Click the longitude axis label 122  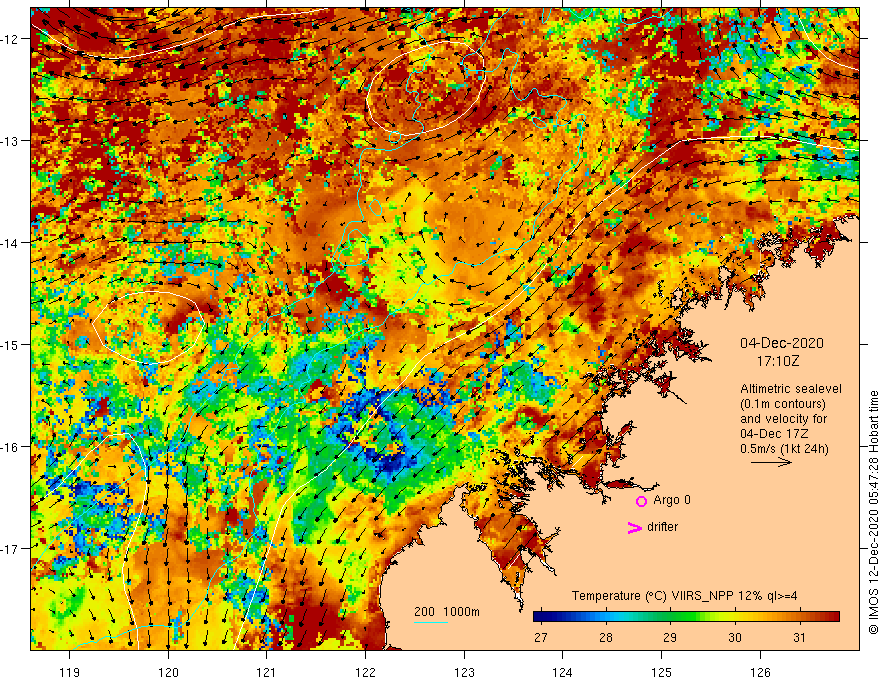click(365, 672)
